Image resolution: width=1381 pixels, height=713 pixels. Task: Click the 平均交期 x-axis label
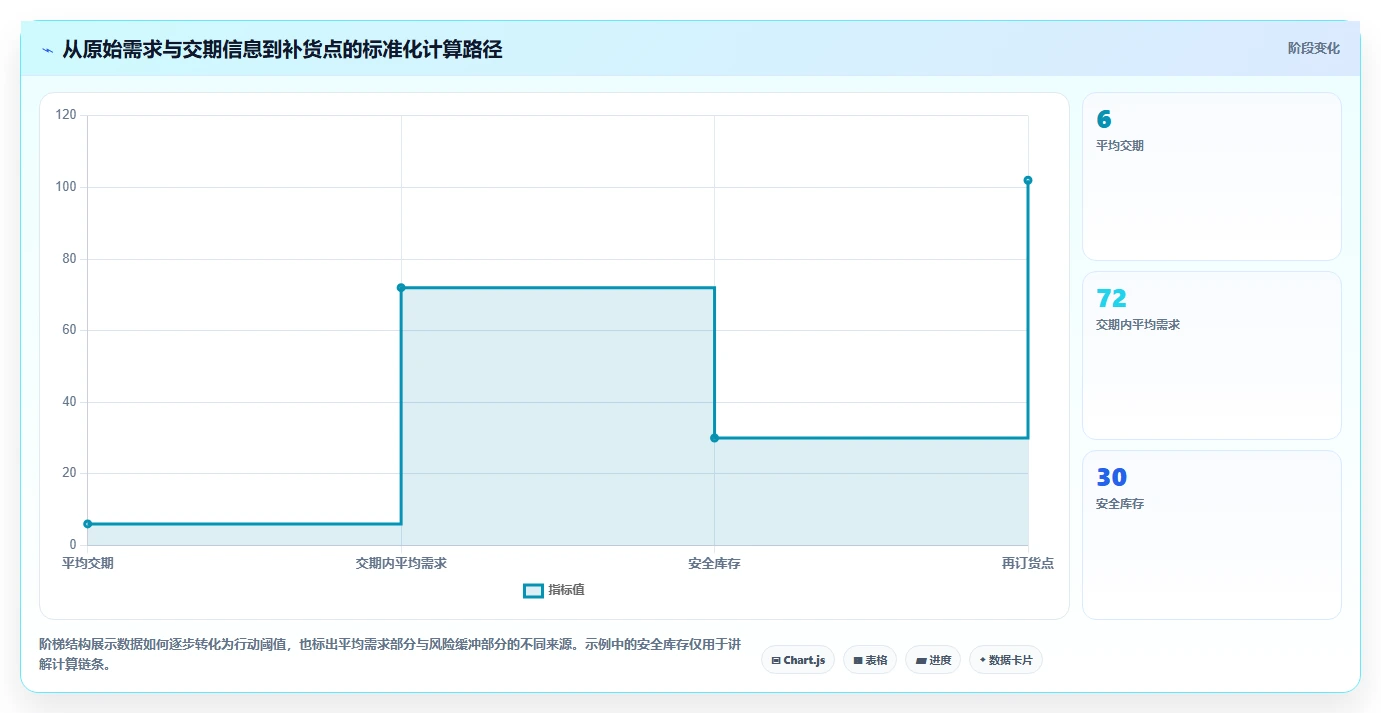point(88,563)
